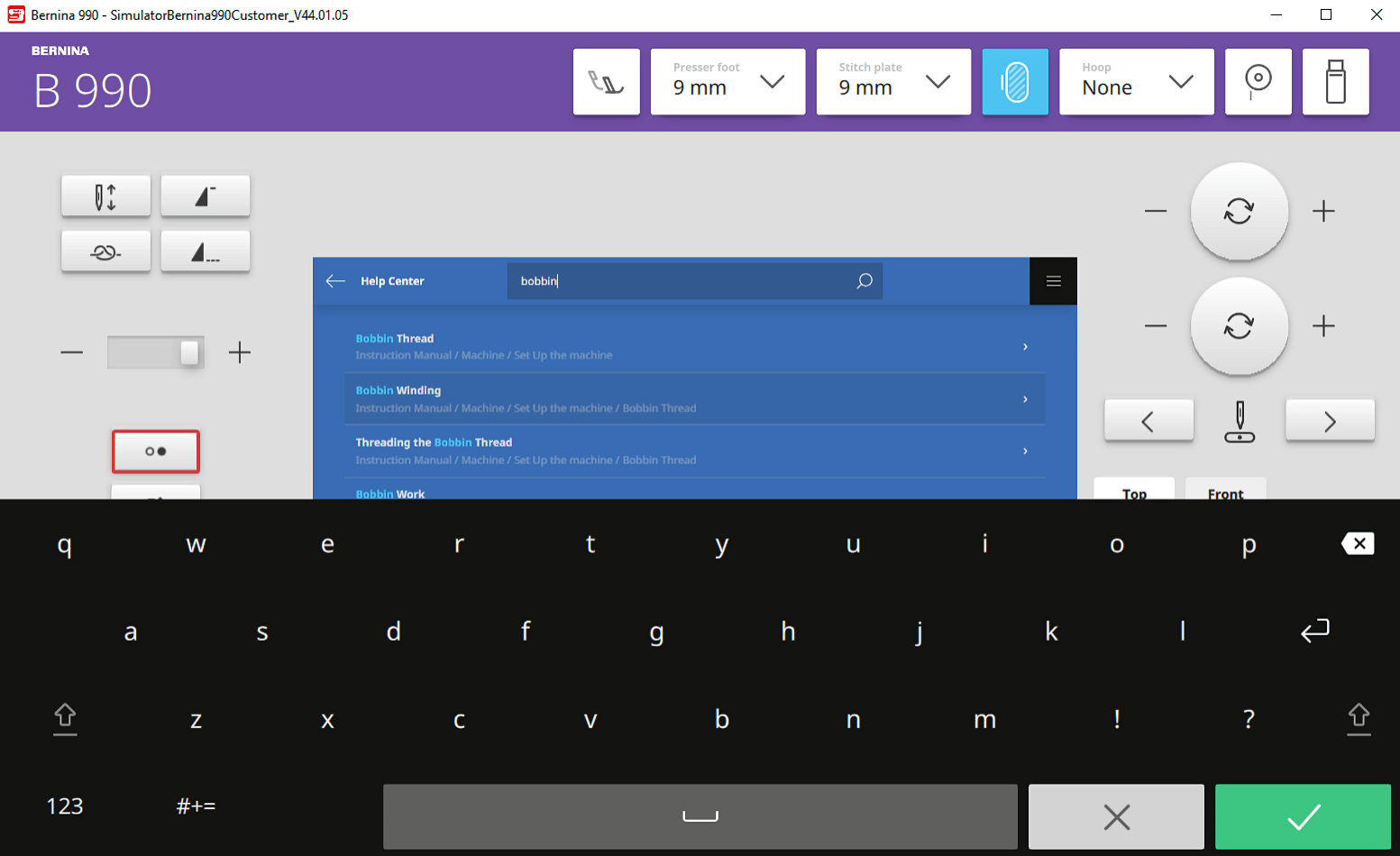Tap the exclamation mark key
The width and height of the screenshot is (1400, 856).
(1117, 719)
